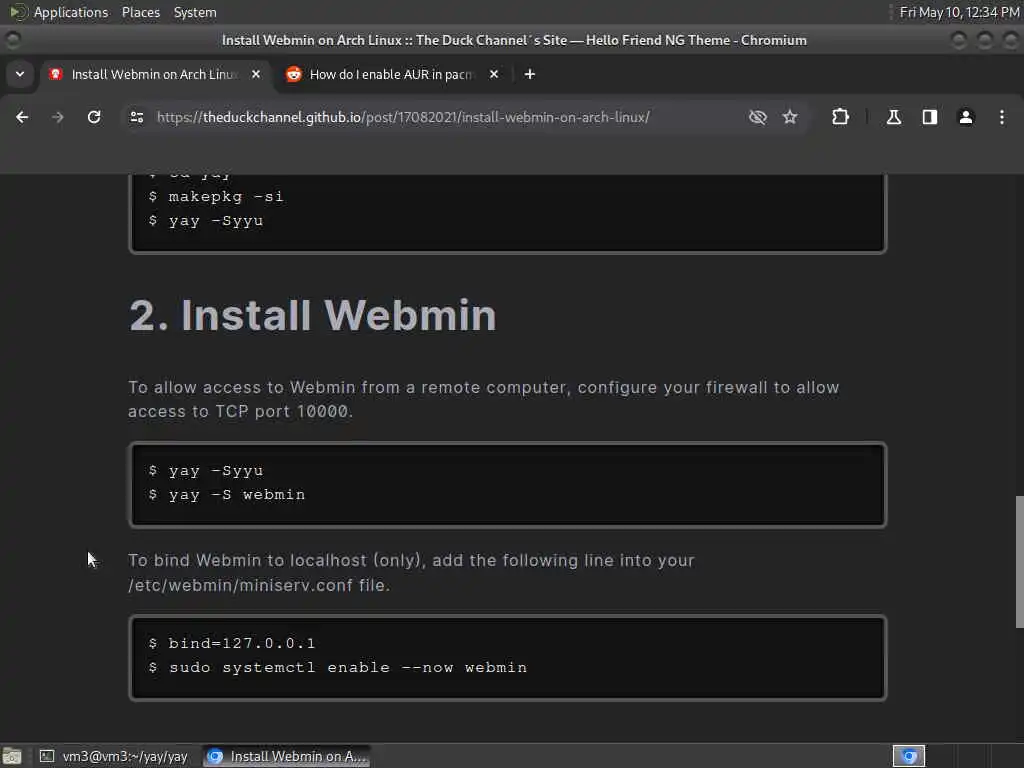This screenshot has height=768, width=1024.
Task: Click the workspace switcher Chromium thumbnail
Action: click(909, 756)
